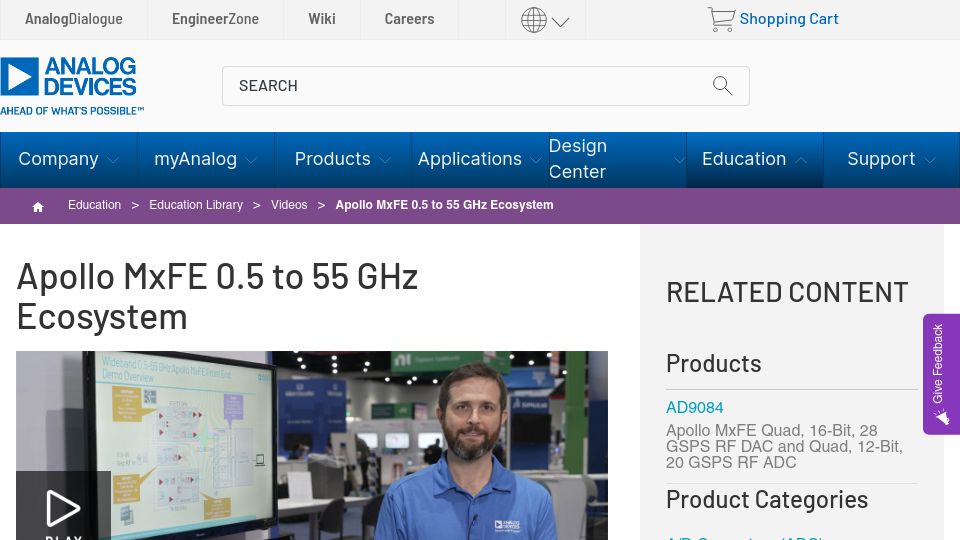Screen dimensions: 960x540
Task: Open the Design Center menu
Action: click(577, 159)
